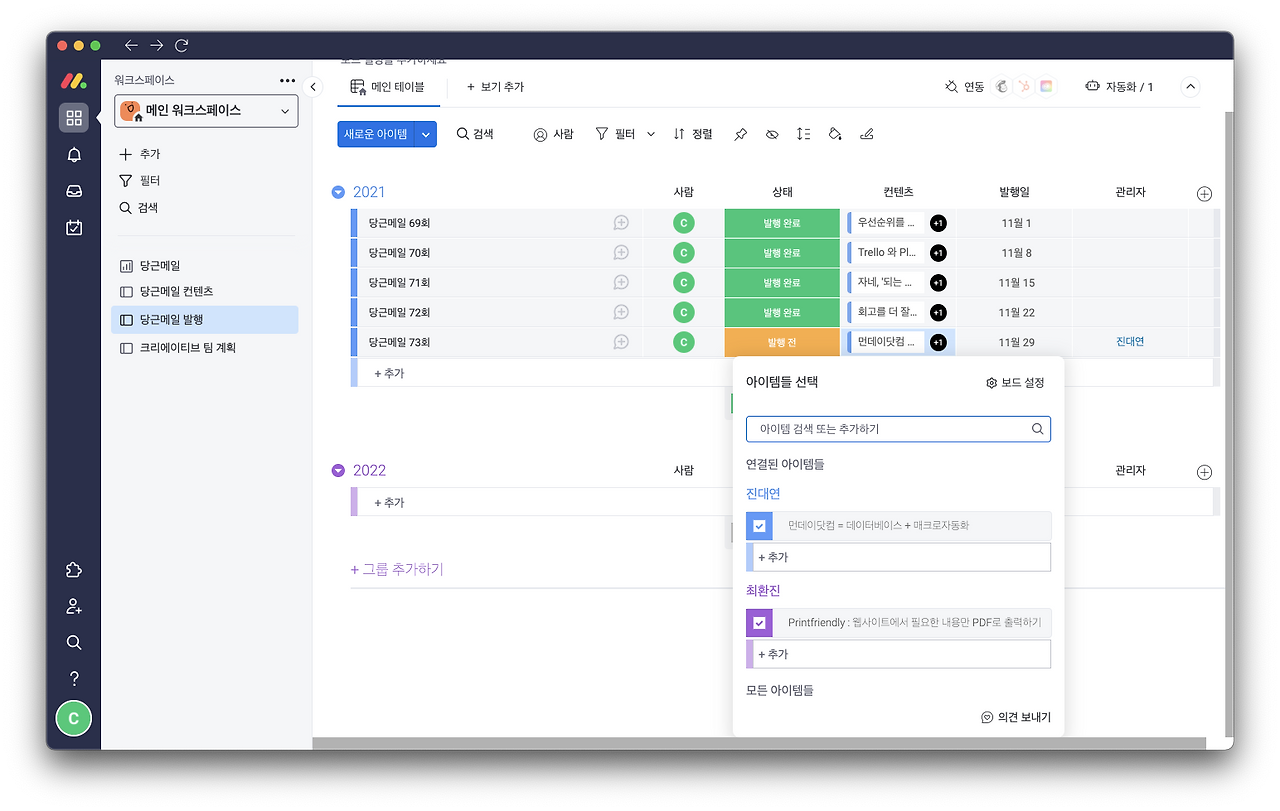
Task: Open the 새로운 아이템 dropdown arrow
Action: coord(426,134)
